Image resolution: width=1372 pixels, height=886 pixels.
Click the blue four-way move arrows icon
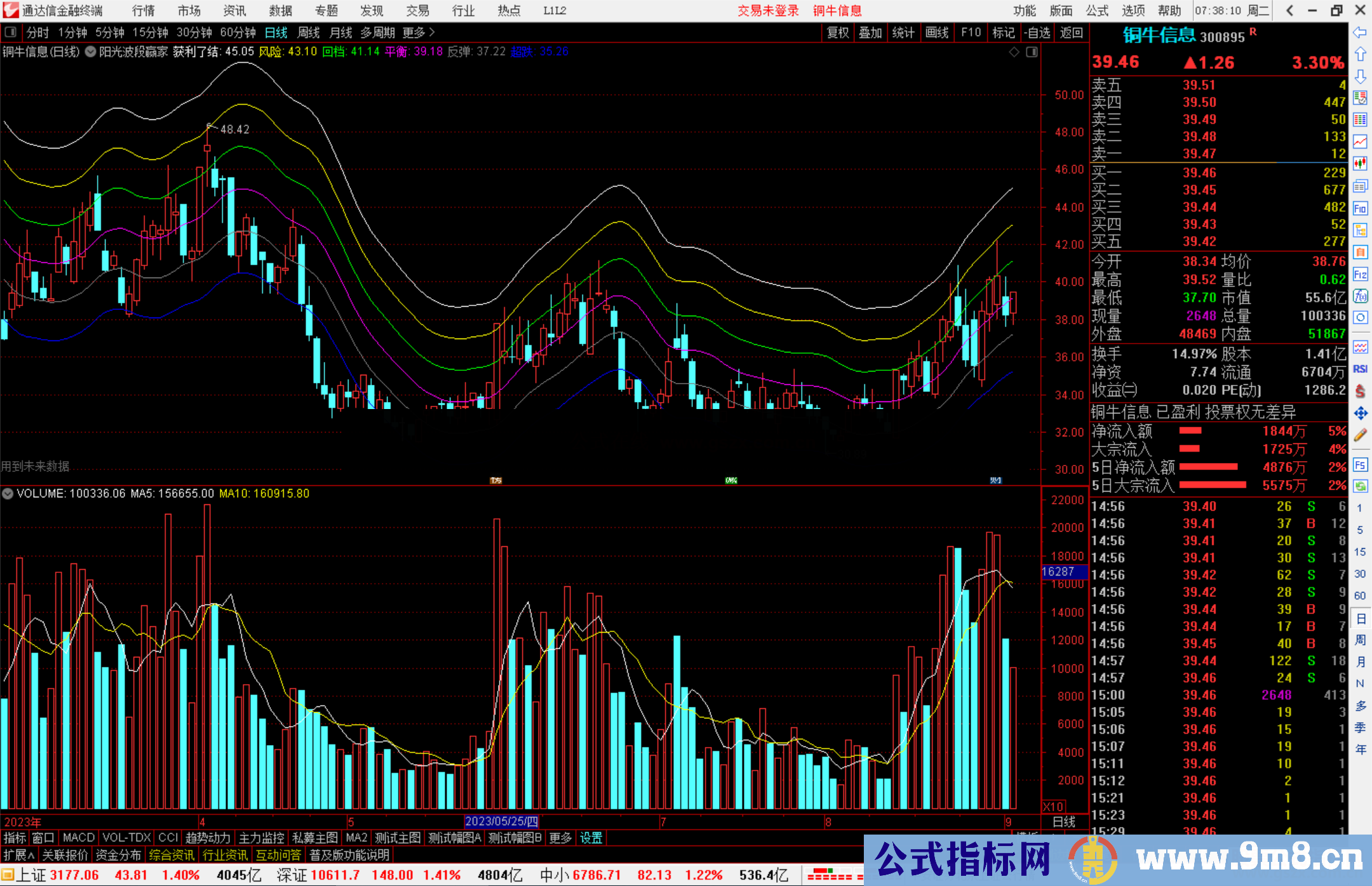pyautogui.click(x=1360, y=413)
